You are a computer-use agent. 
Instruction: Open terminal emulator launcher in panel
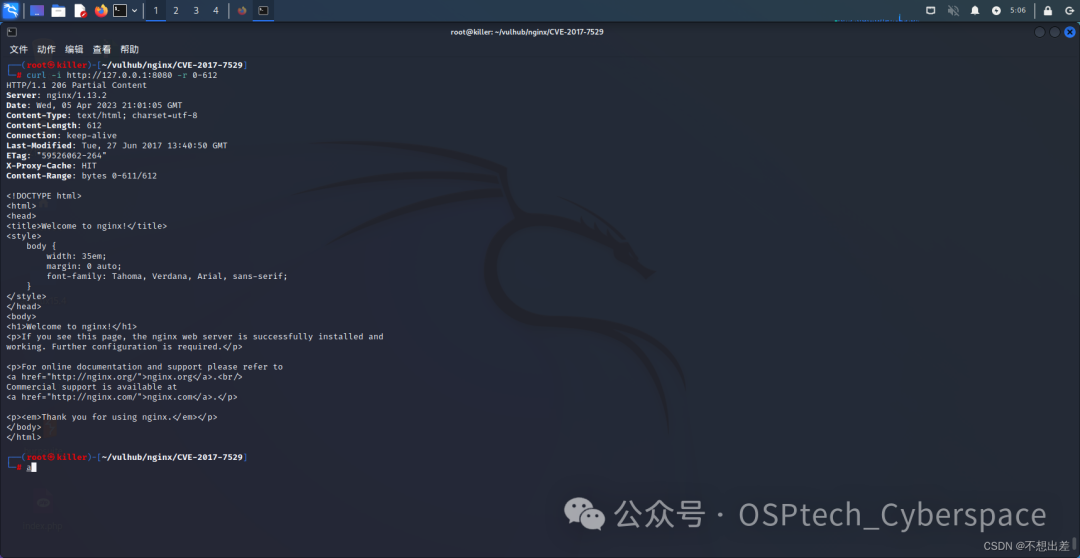(x=121, y=10)
